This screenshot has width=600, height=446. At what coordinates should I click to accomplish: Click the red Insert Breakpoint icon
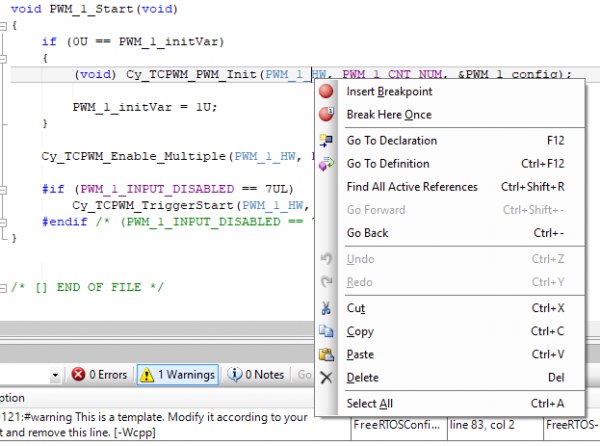pyautogui.click(x=326, y=91)
